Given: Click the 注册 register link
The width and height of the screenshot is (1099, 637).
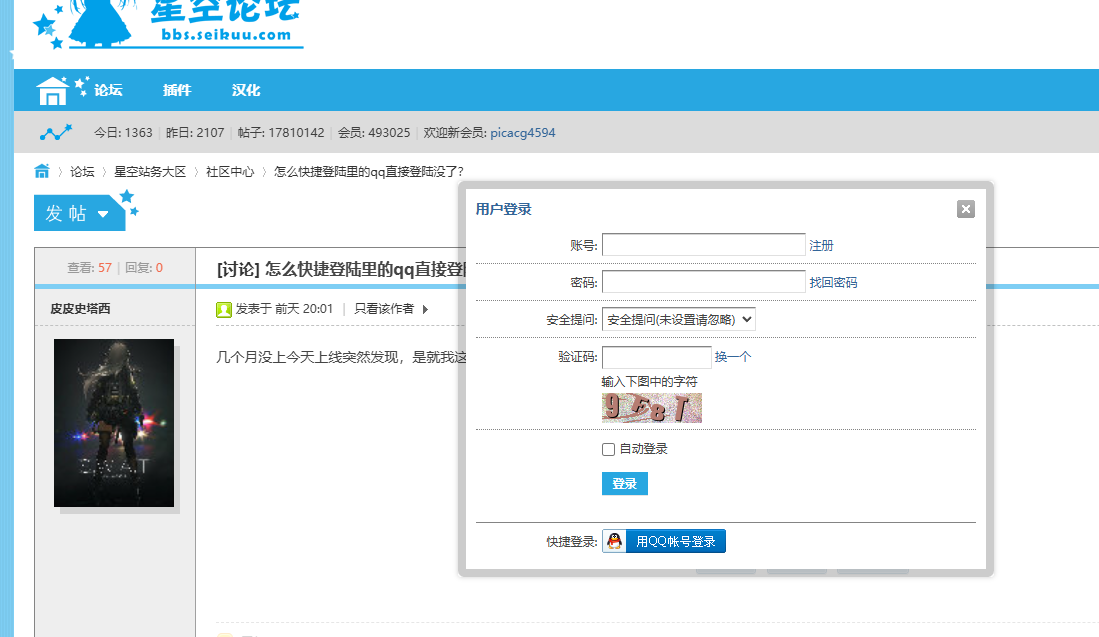Looking at the screenshot, I should click(821, 245).
